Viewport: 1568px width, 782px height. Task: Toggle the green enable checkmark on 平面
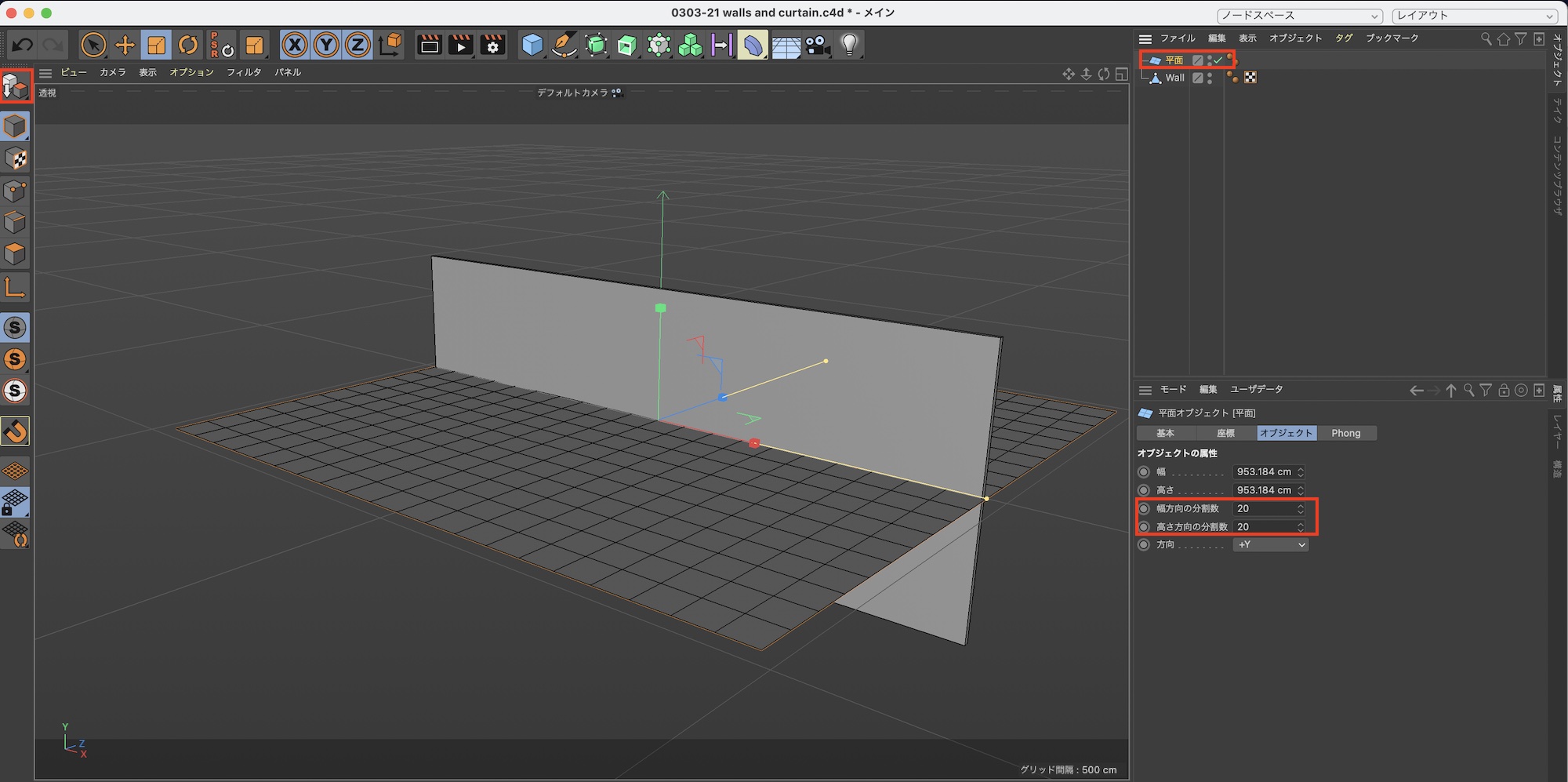1218,60
